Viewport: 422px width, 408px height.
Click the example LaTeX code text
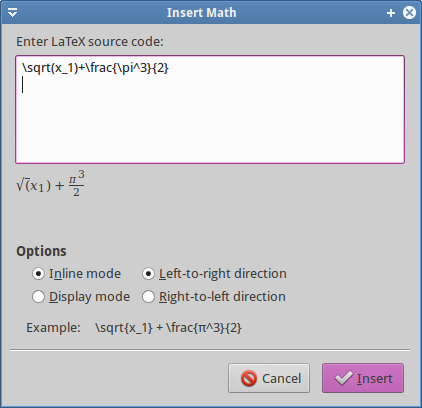168,328
